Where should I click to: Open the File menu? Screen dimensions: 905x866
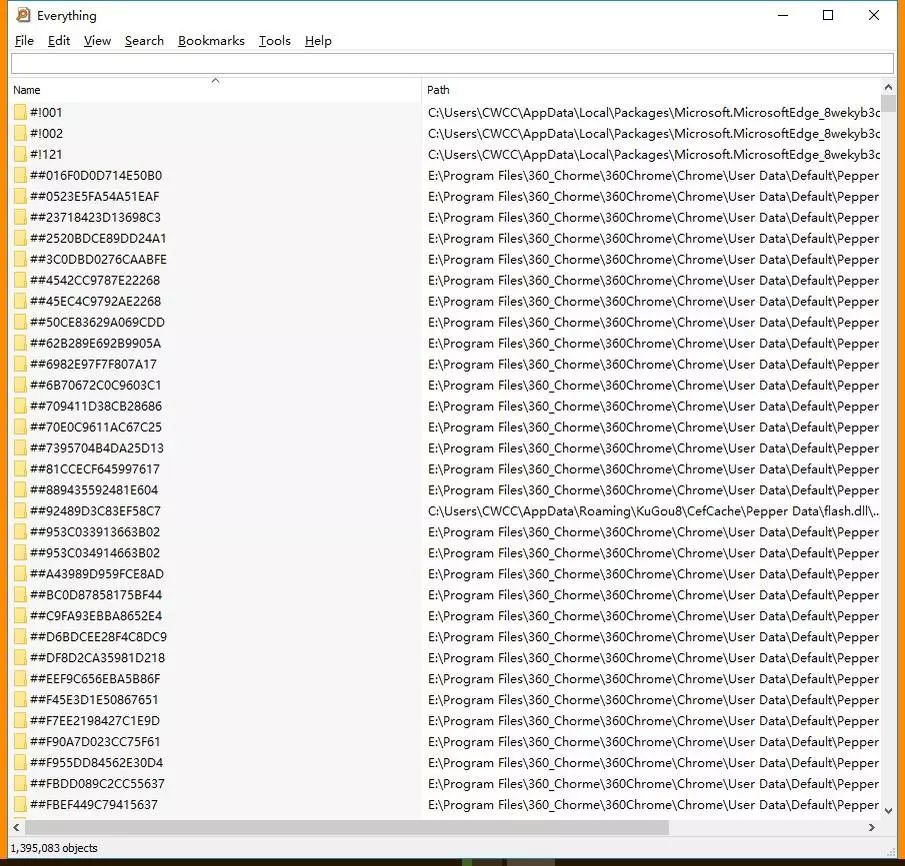tap(24, 41)
